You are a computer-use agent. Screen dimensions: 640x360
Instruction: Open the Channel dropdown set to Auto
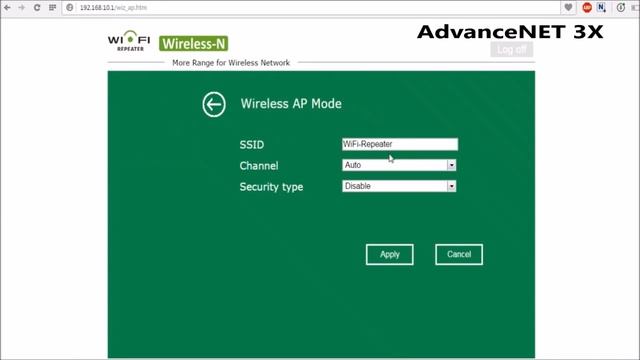pyautogui.click(x=399, y=165)
